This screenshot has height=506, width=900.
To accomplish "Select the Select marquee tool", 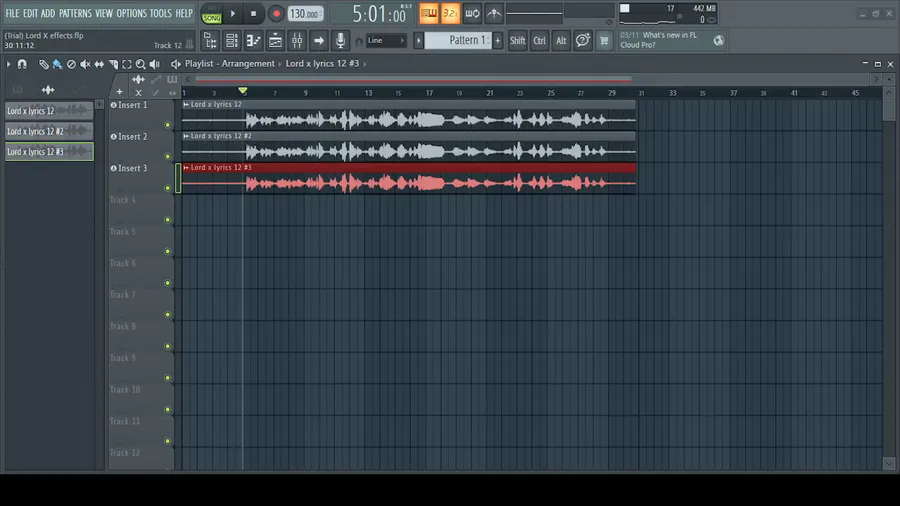I will coord(127,64).
